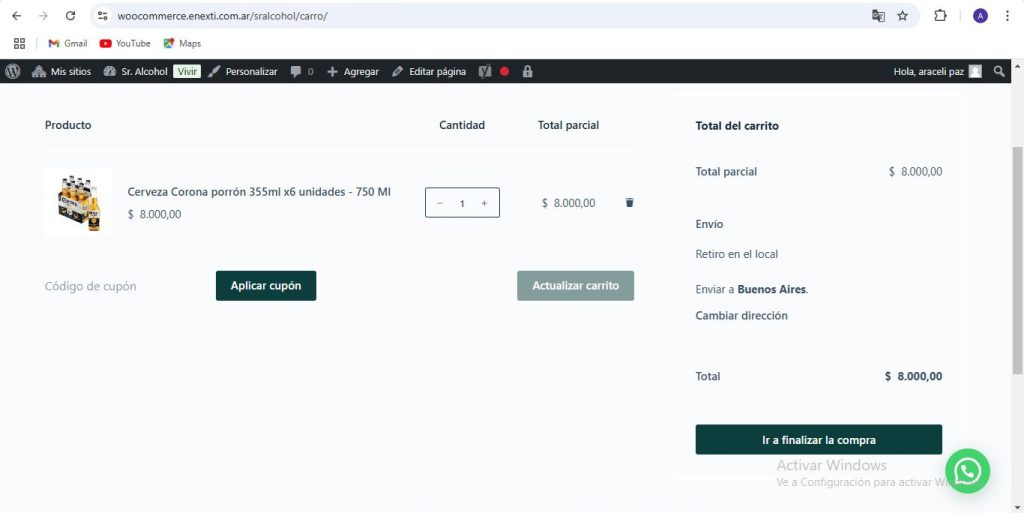Click the Buenos Aires destination text
The width and height of the screenshot is (1024, 513).
[x=772, y=289]
